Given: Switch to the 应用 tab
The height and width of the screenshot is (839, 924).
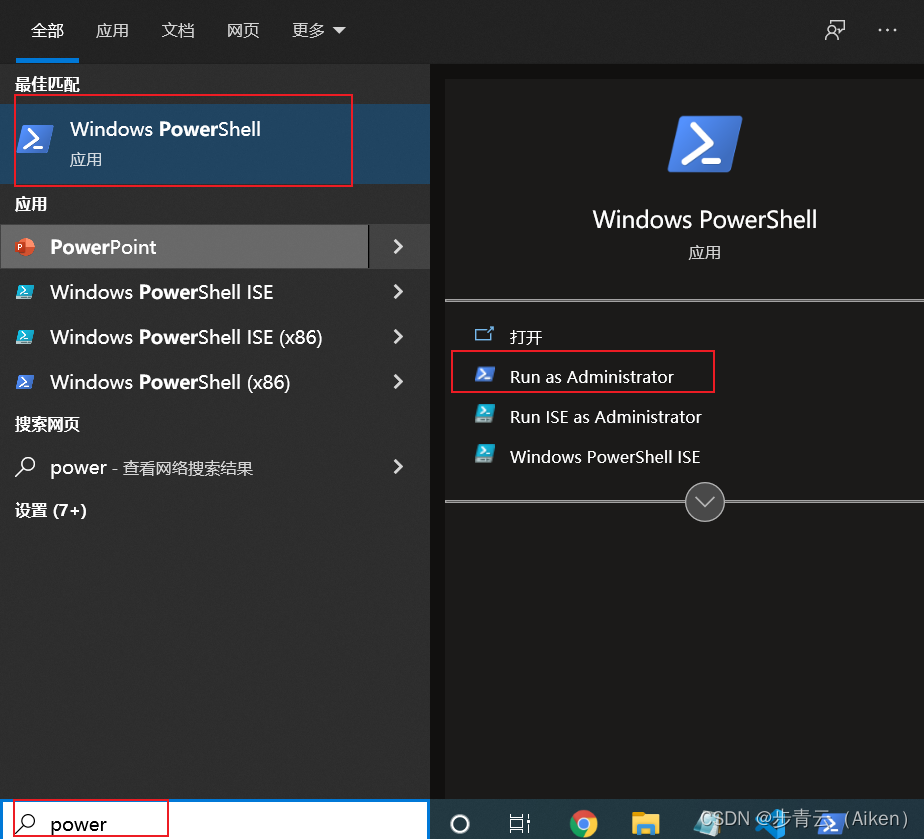Looking at the screenshot, I should (112, 30).
